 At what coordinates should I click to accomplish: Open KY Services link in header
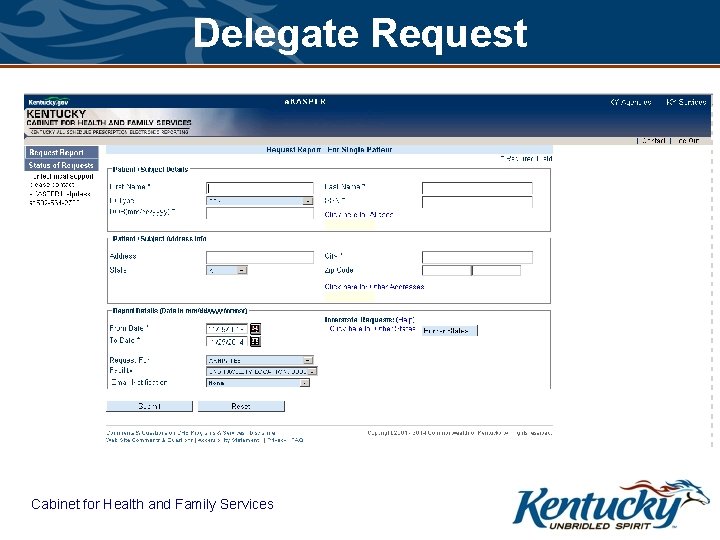coord(686,102)
